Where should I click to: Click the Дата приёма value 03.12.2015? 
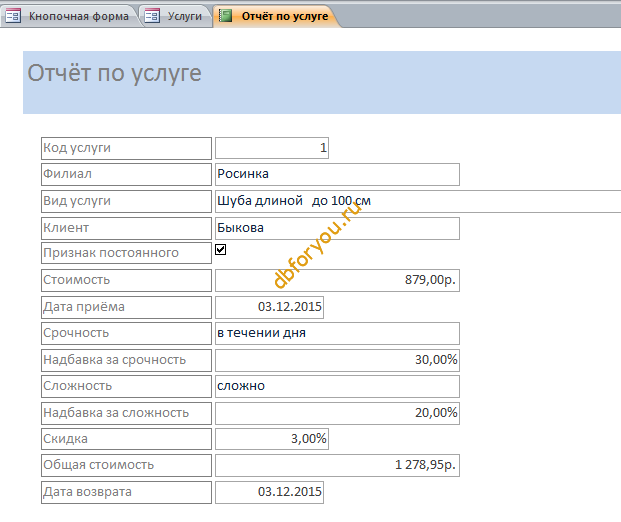point(269,307)
